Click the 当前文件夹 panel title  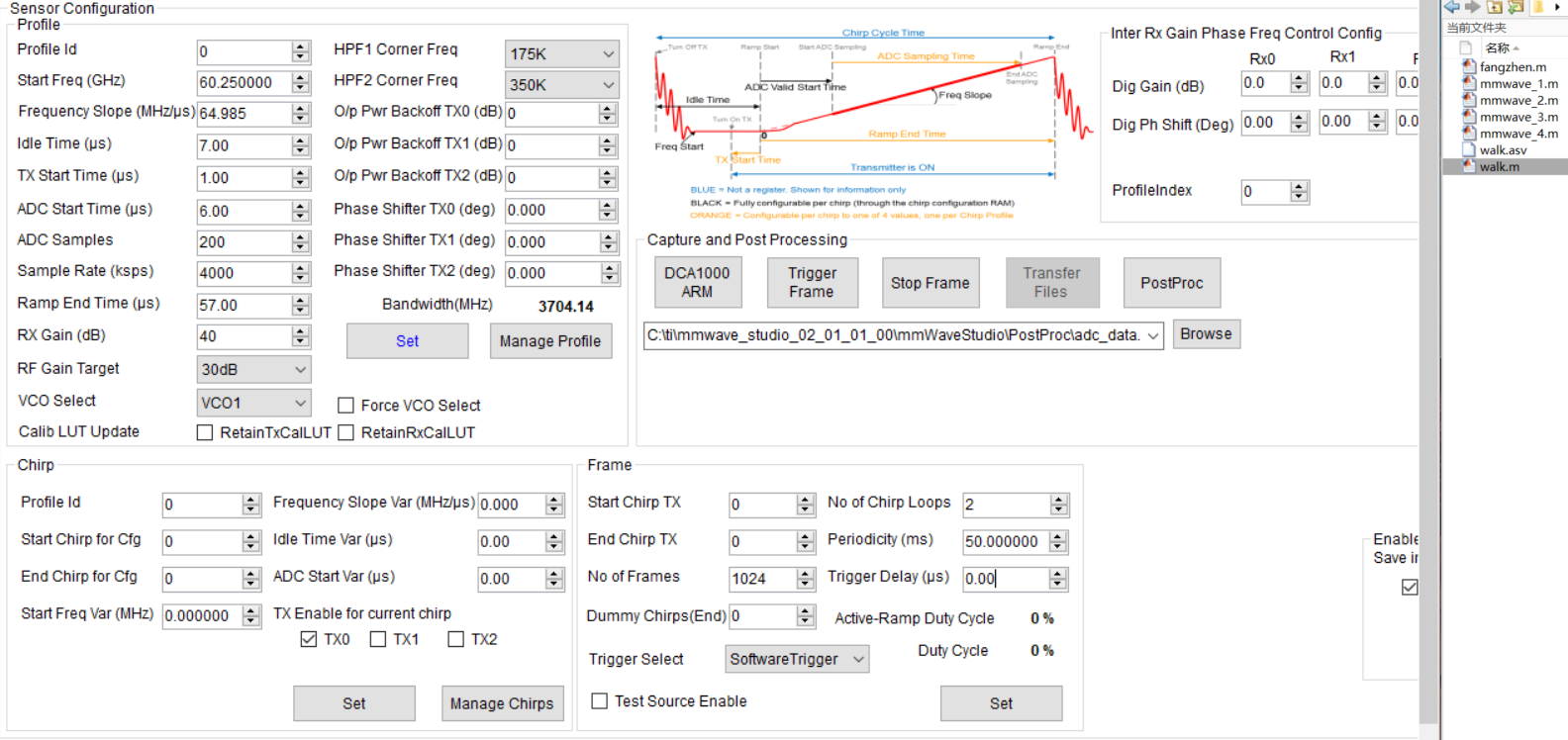tap(1477, 28)
